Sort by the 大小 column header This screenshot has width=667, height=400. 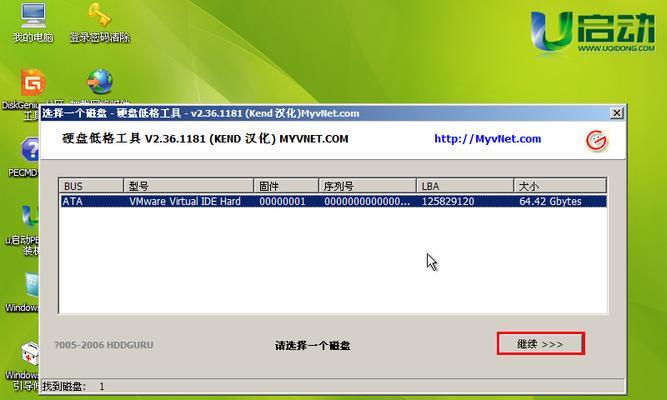click(x=560, y=186)
